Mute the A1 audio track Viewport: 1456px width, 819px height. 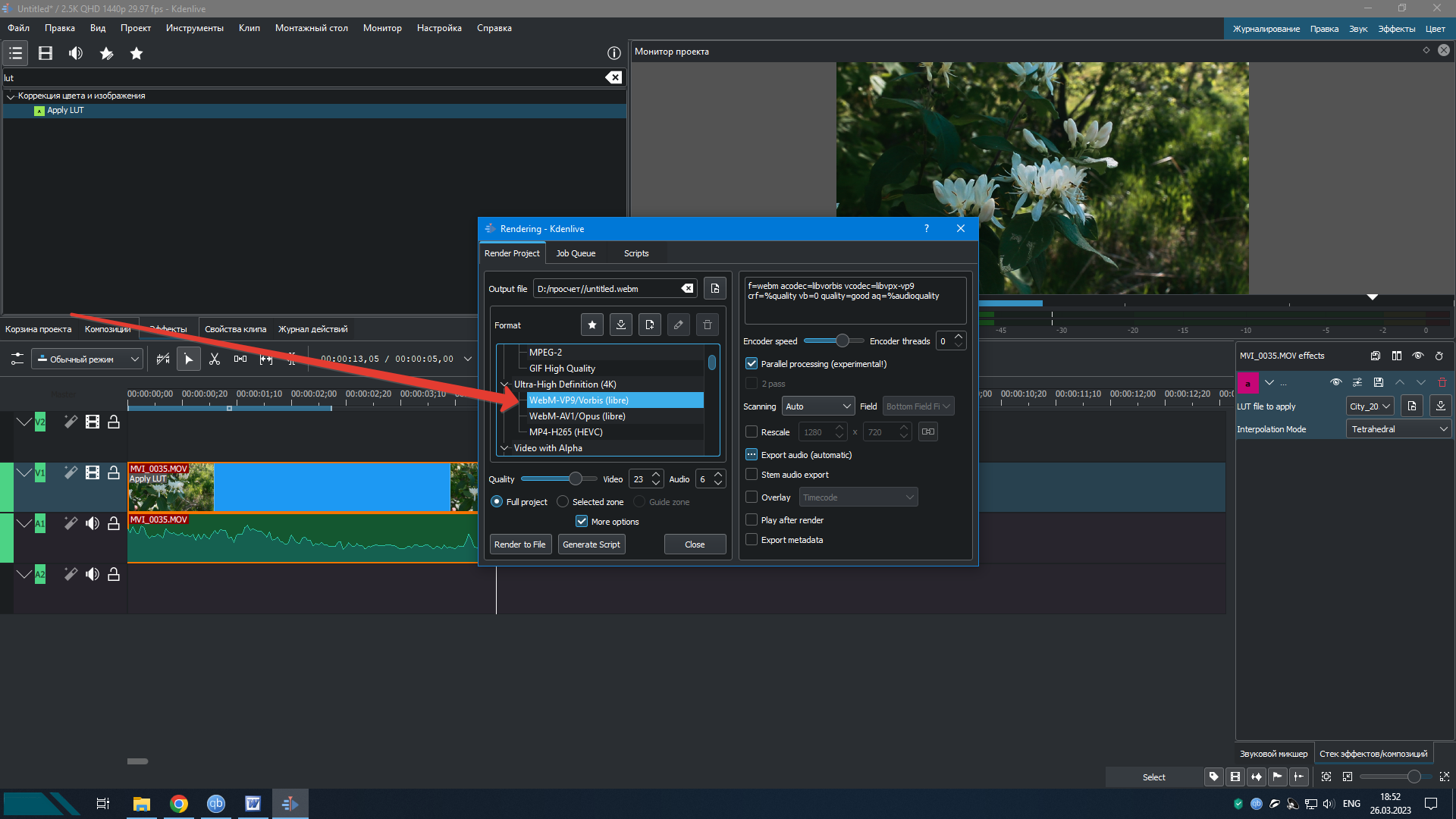pos(93,523)
